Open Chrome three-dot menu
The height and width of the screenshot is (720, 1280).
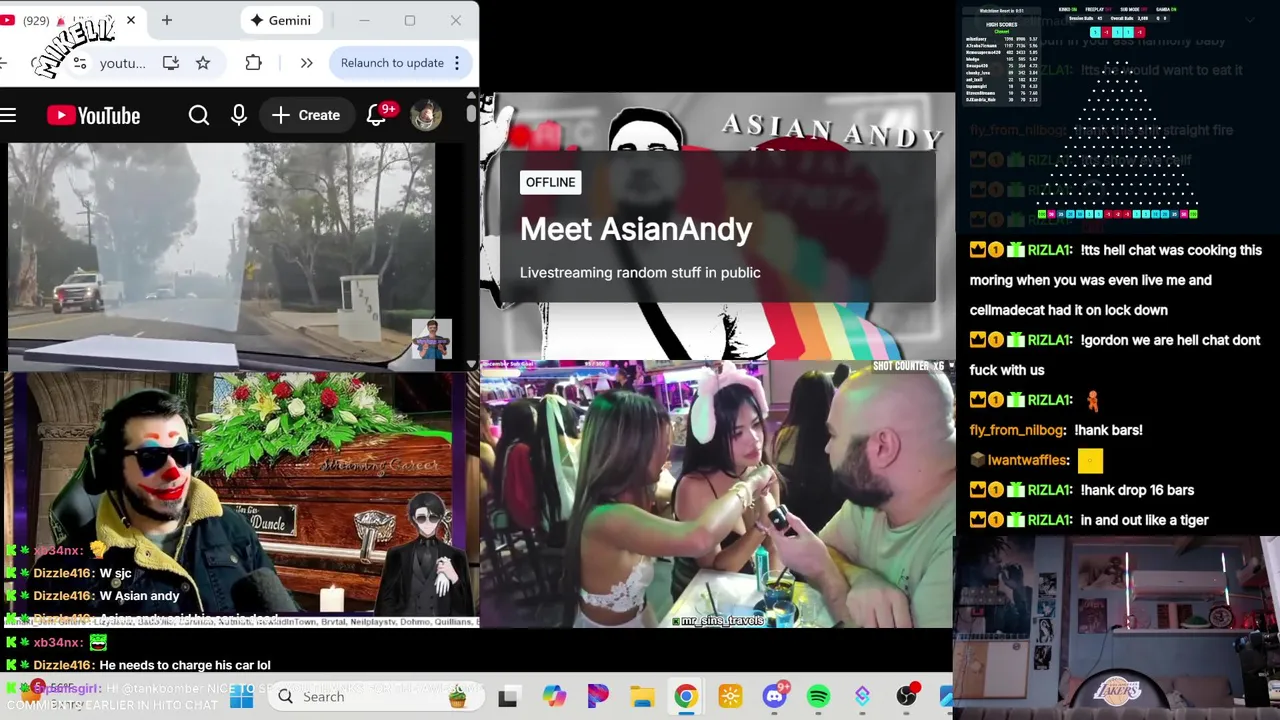(457, 63)
